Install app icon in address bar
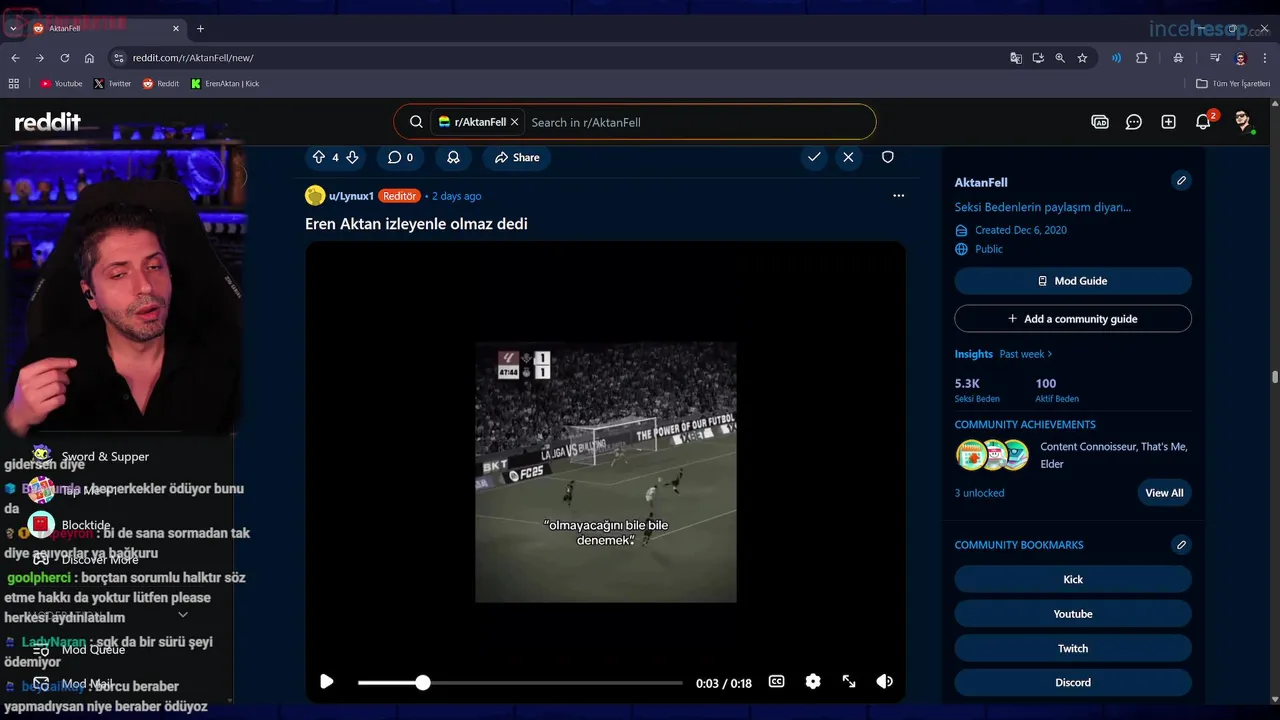 [1038, 58]
